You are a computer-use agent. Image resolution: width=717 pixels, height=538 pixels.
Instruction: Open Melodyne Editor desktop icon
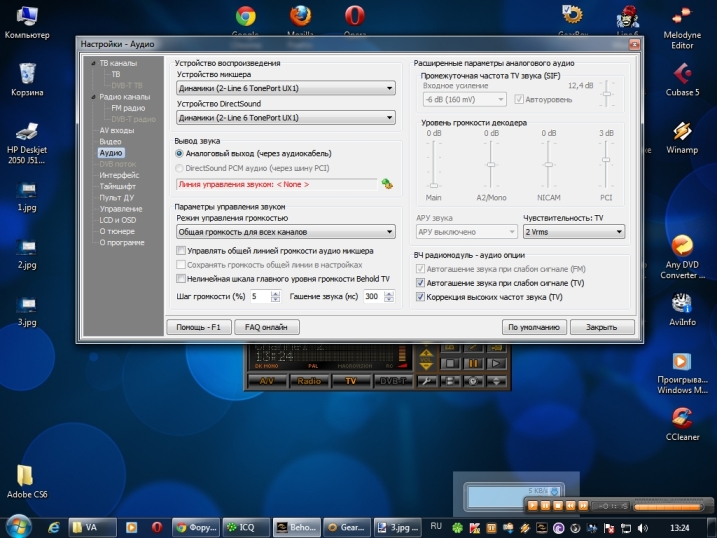[682, 20]
